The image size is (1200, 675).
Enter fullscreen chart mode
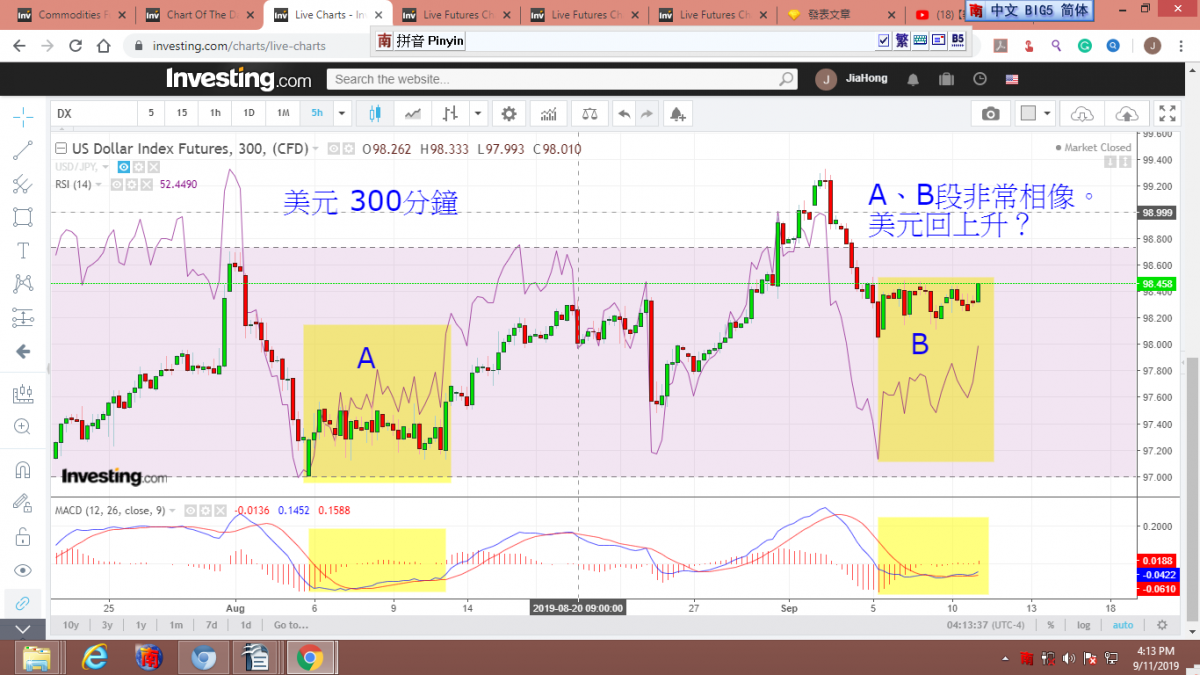1167,114
